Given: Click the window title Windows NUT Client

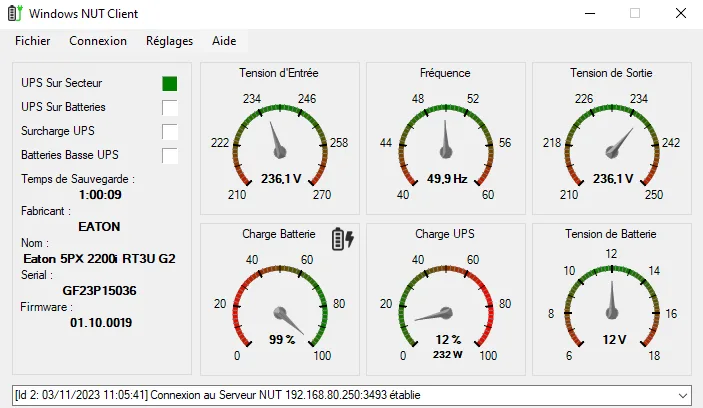Looking at the screenshot, I should 83,14.
